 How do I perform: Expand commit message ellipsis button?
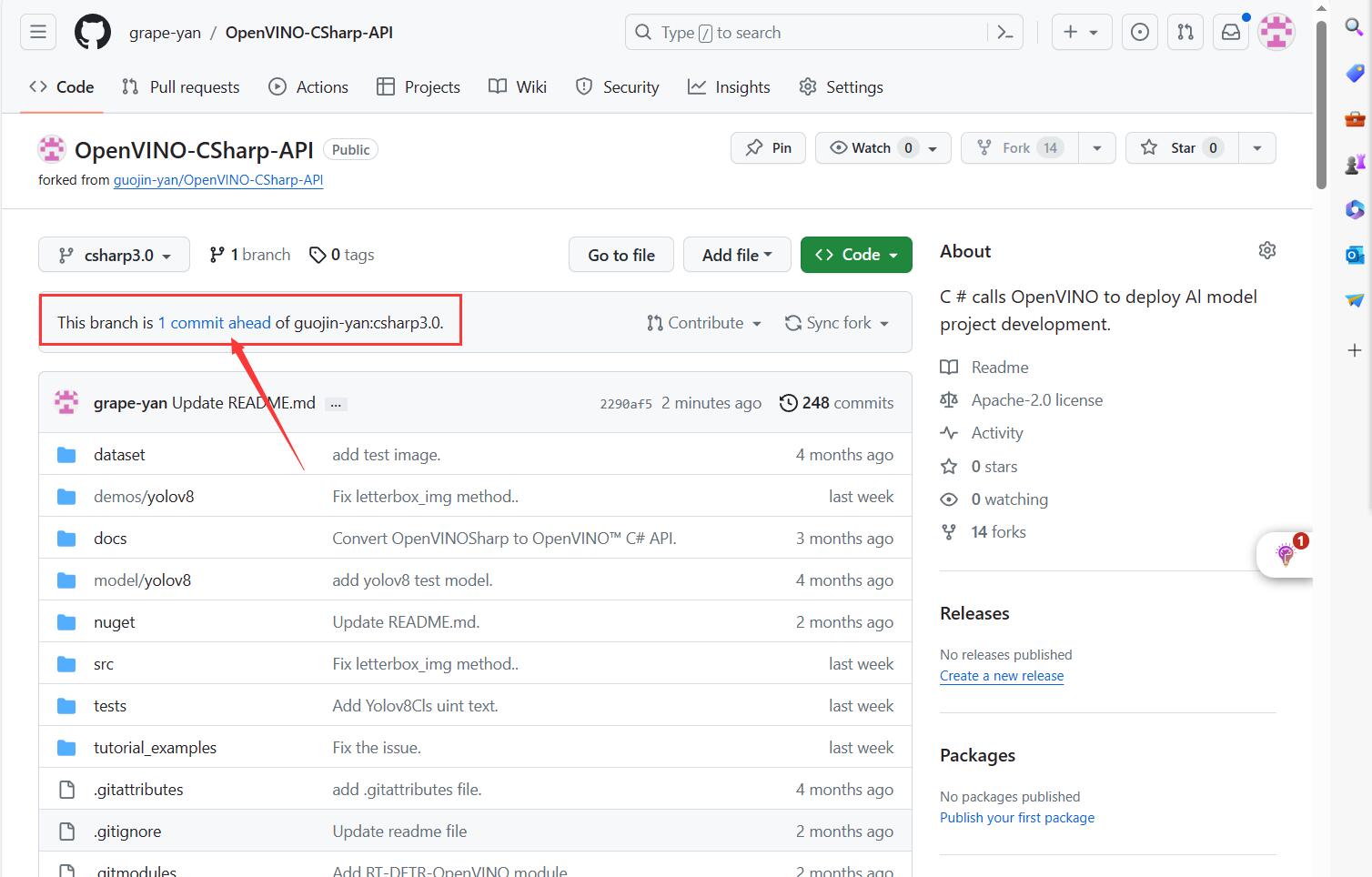click(x=336, y=404)
